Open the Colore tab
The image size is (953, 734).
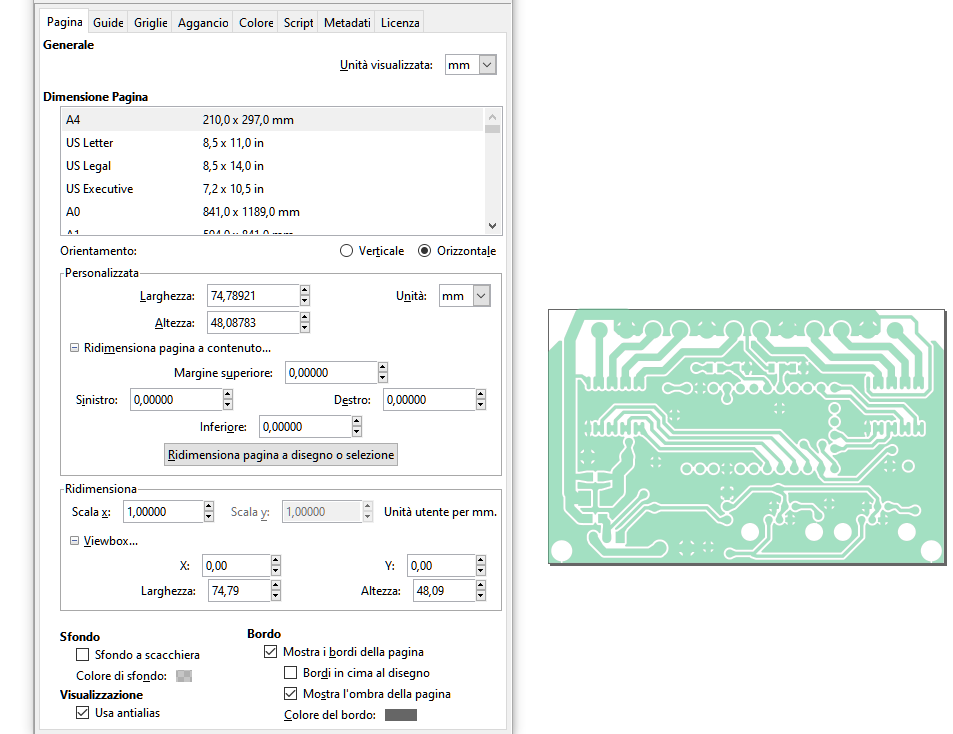256,22
